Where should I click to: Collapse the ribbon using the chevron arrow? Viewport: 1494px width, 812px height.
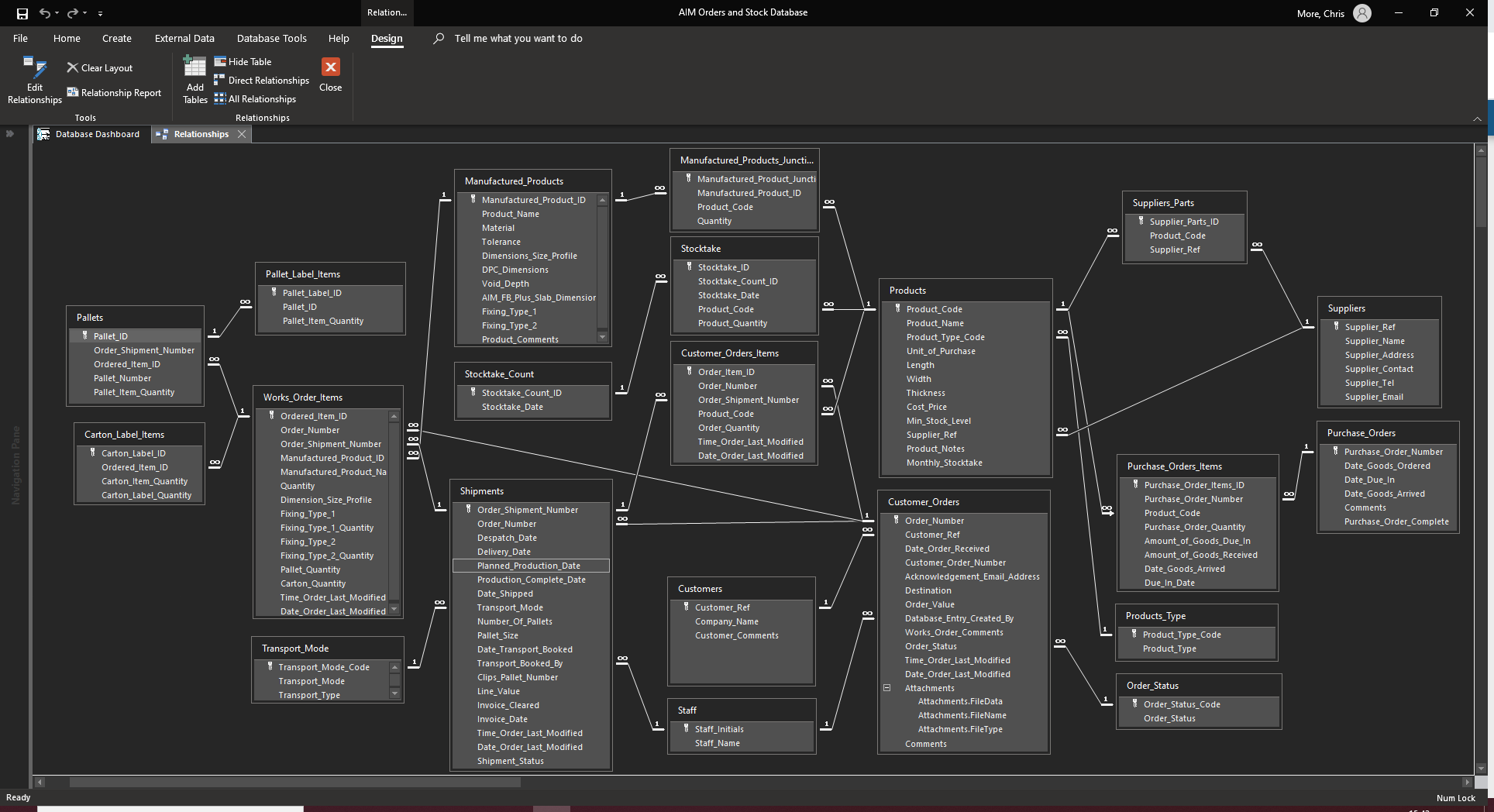coord(1477,119)
